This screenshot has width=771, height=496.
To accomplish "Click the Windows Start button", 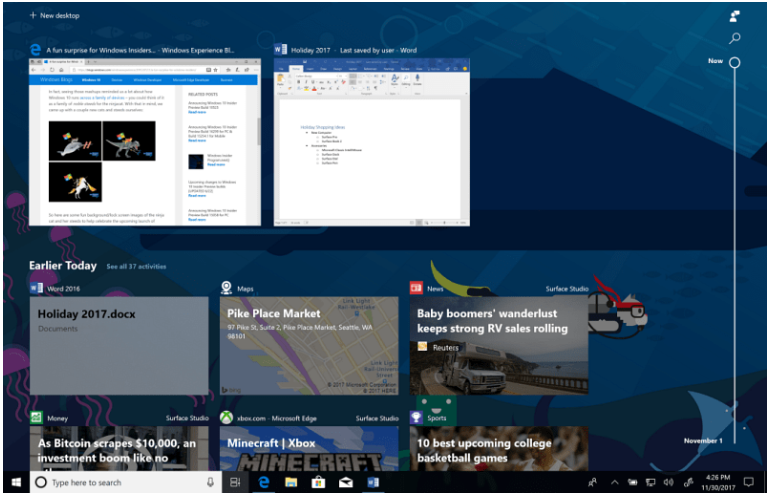I will 16,482.
